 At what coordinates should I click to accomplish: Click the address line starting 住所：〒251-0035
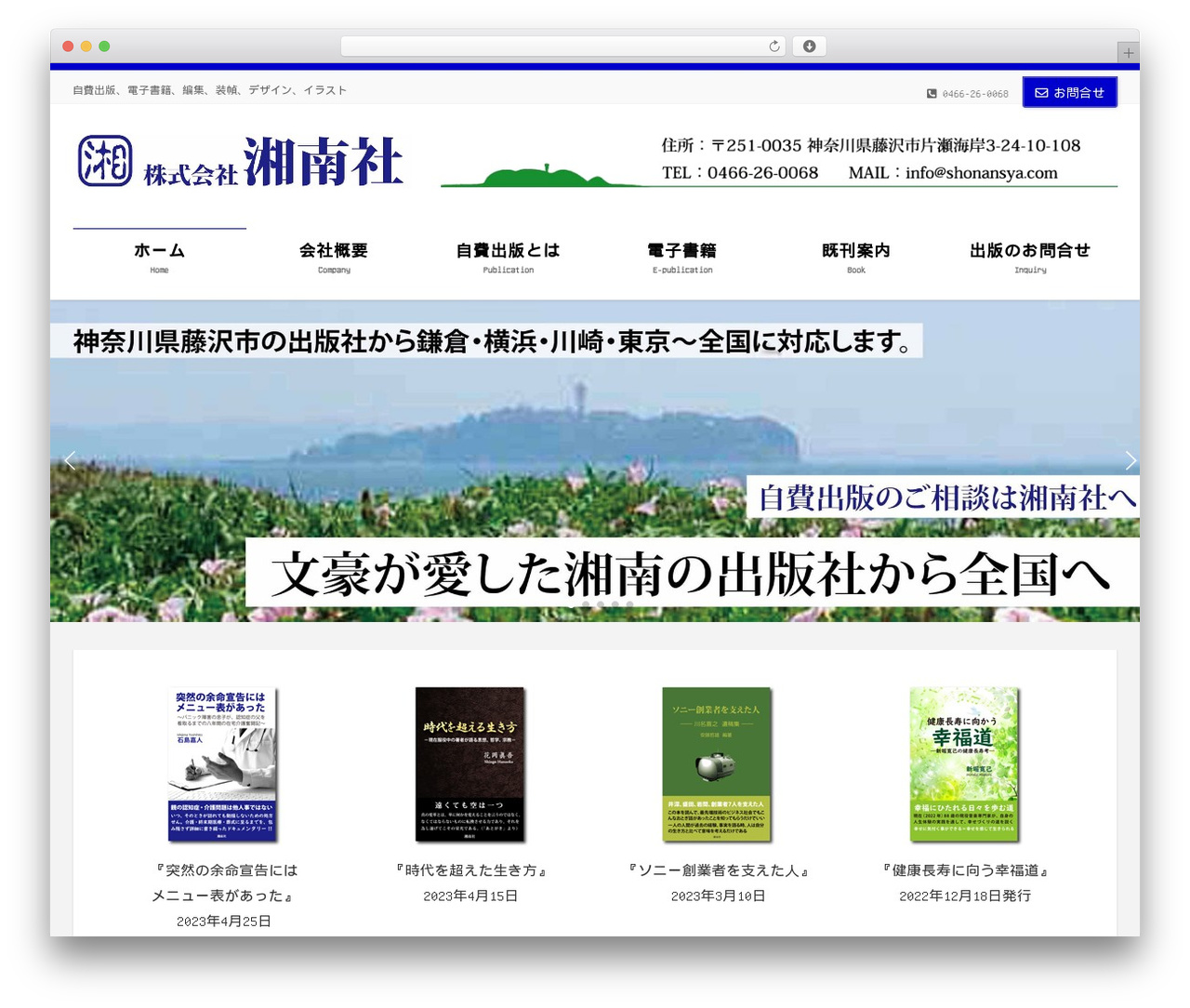[871, 145]
